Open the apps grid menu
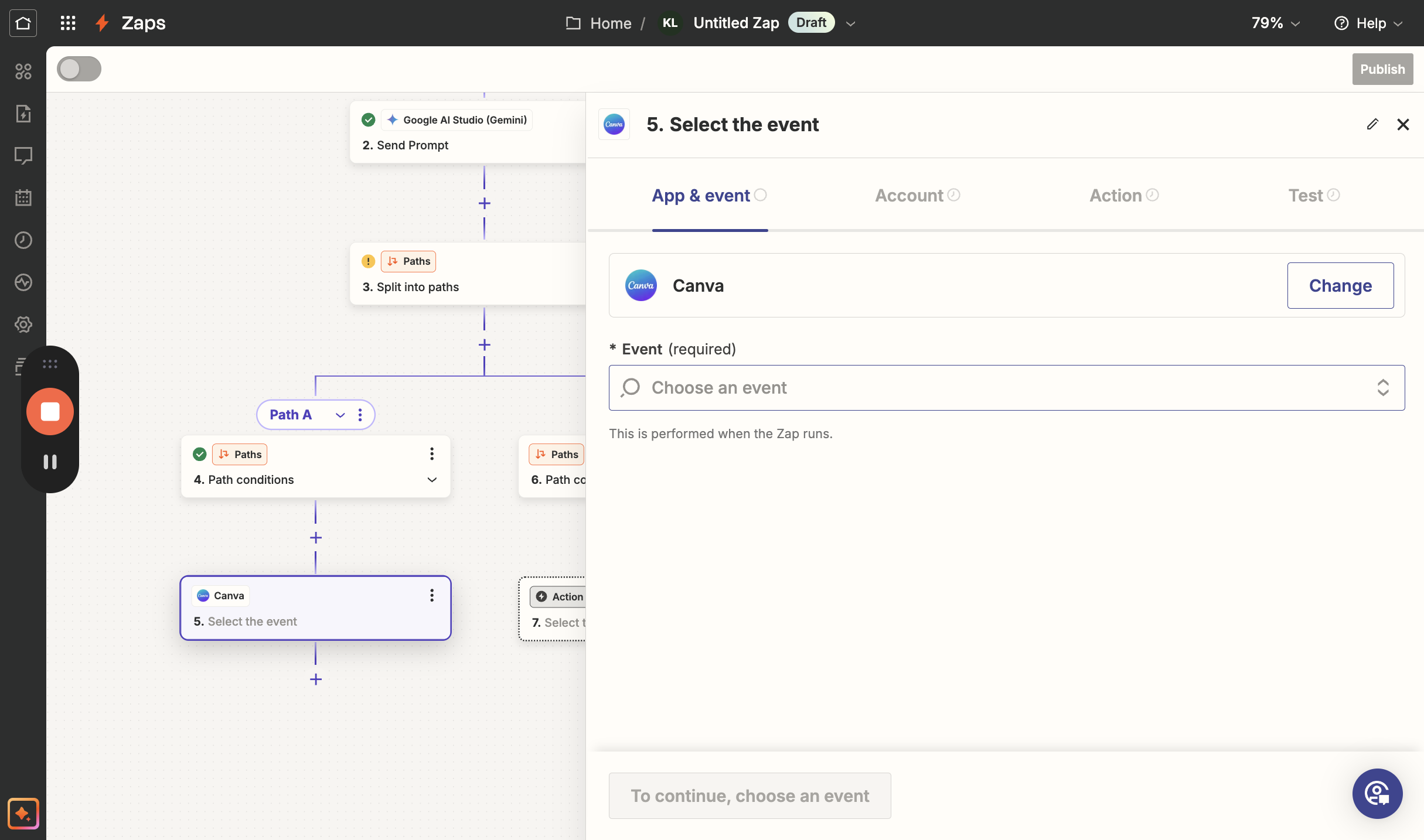This screenshot has height=840, width=1424. (68, 23)
